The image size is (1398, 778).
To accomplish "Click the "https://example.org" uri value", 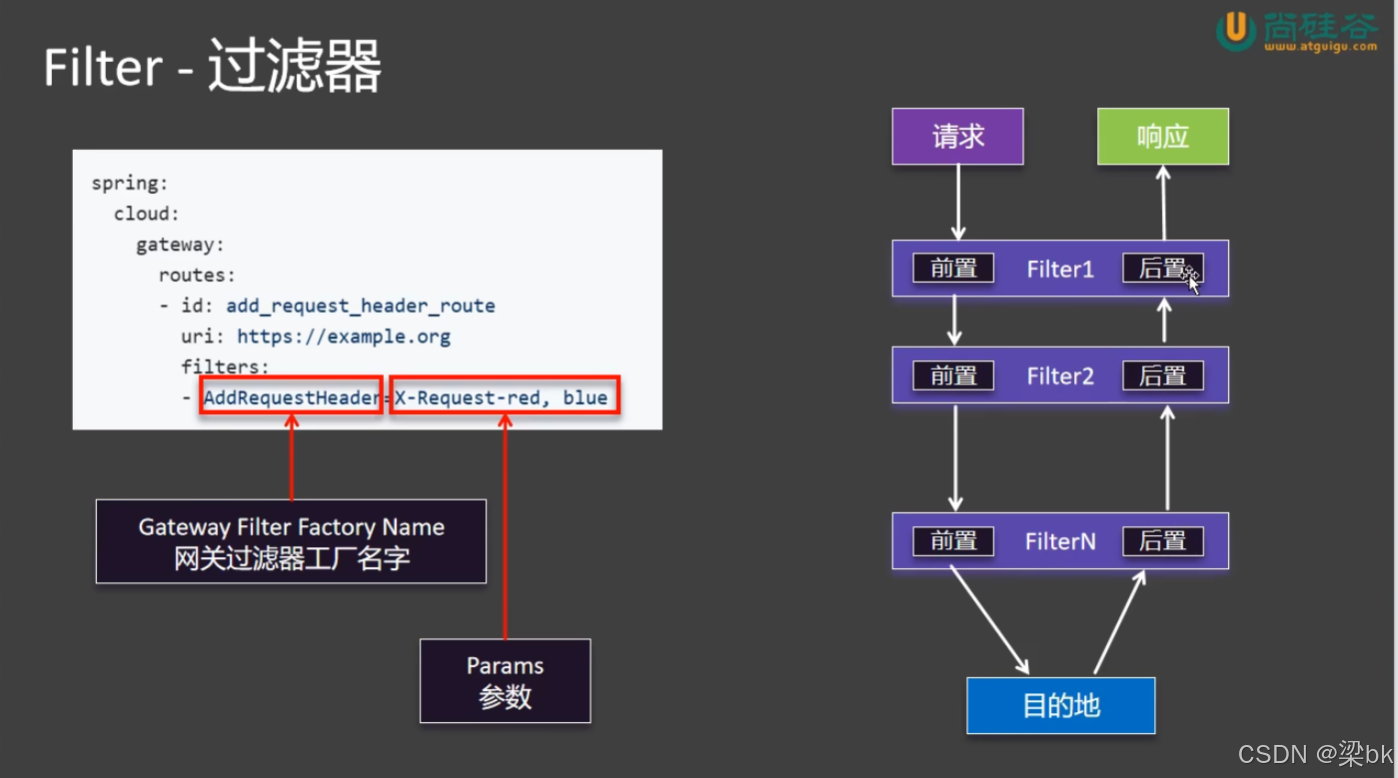I will click(x=344, y=336).
